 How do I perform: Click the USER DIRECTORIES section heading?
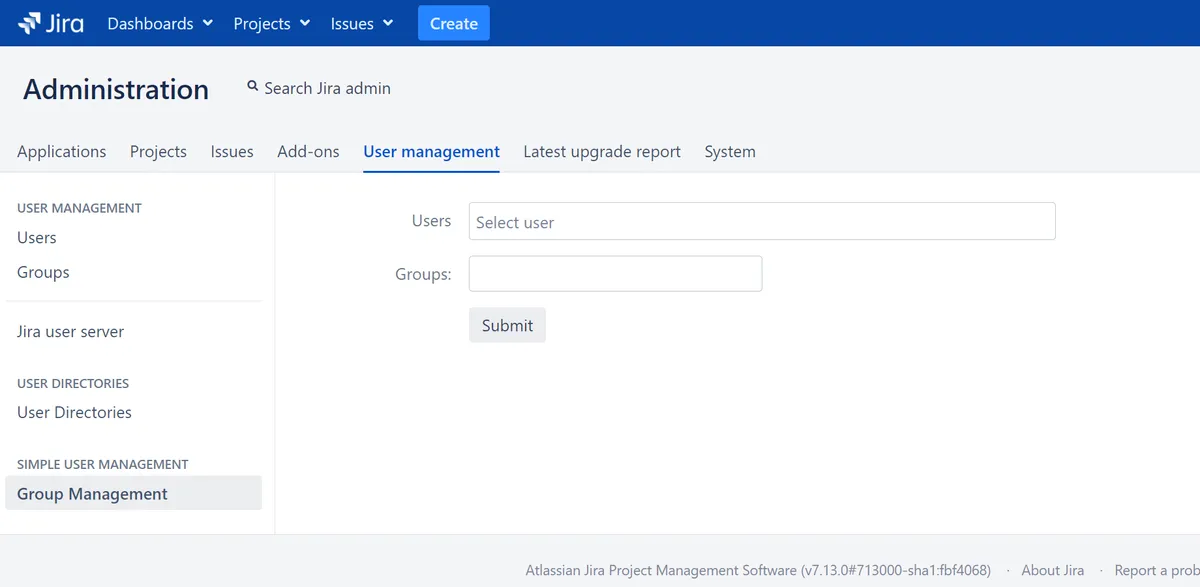click(x=73, y=383)
